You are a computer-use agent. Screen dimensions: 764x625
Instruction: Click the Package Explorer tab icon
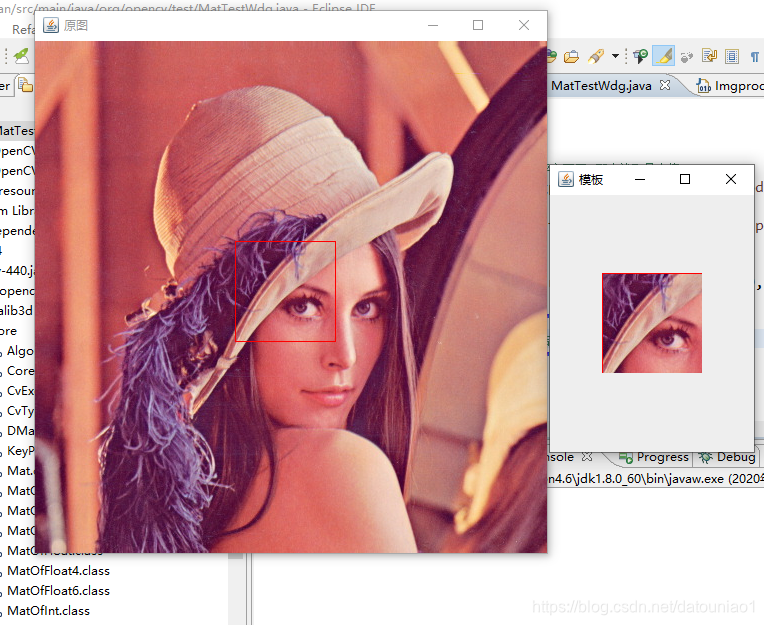(x=25, y=85)
